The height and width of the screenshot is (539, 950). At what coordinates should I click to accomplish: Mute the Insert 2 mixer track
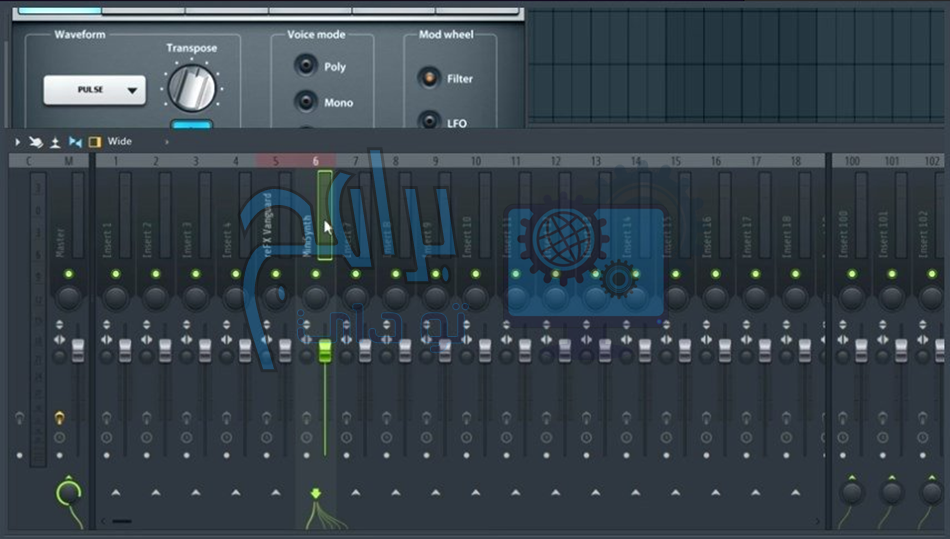coord(156,273)
